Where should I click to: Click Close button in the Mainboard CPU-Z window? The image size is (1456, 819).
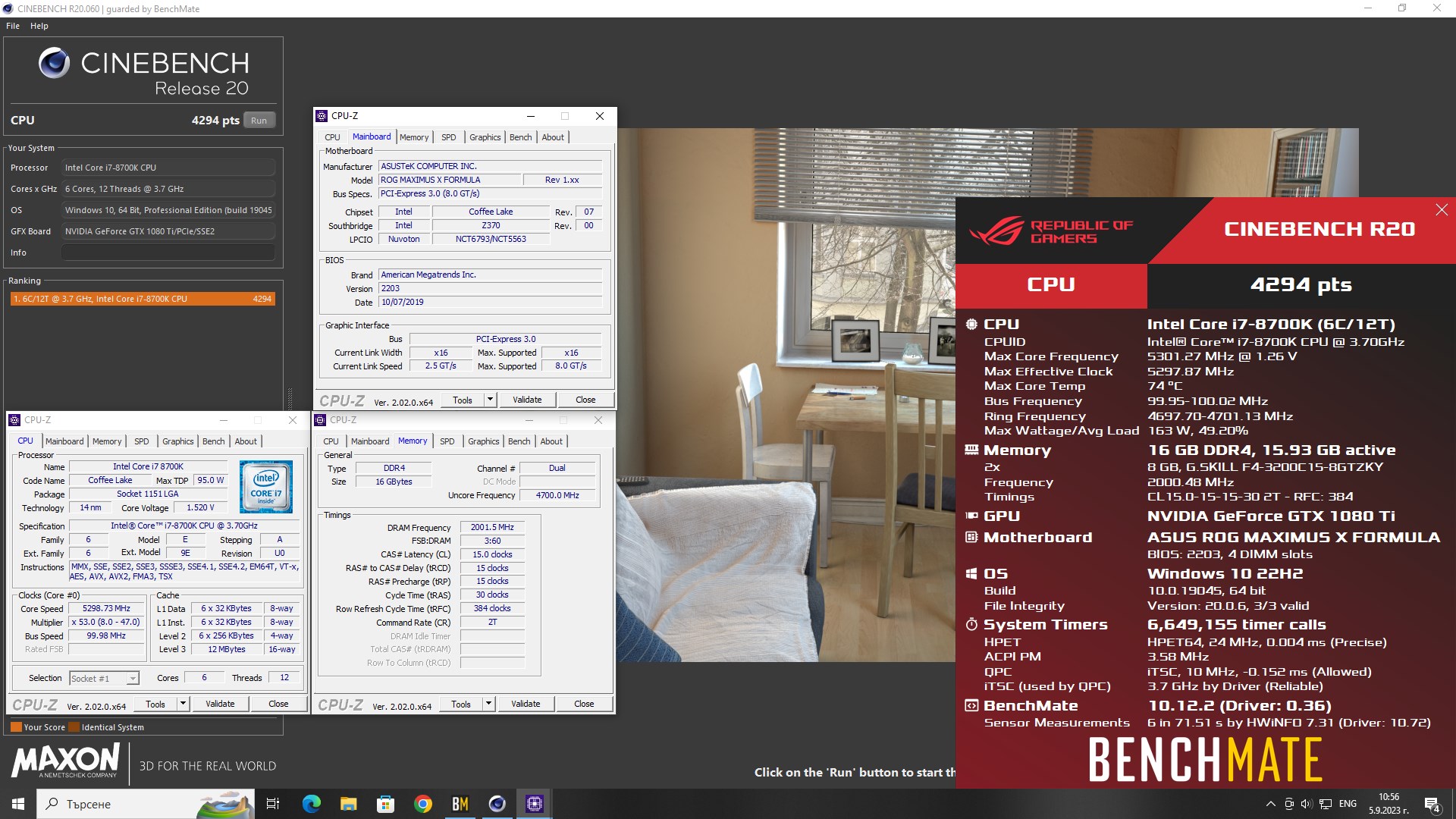tap(585, 400)
